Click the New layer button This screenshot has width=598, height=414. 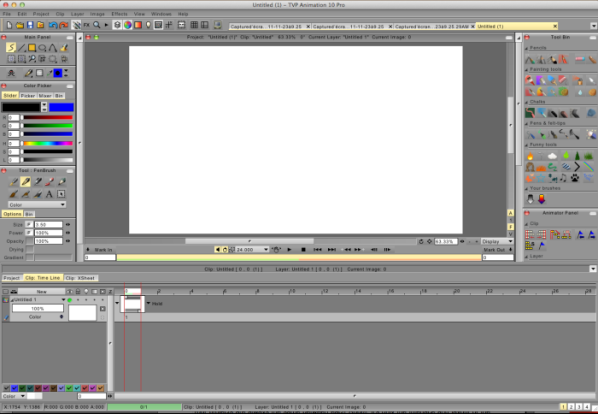coord(41,292)
